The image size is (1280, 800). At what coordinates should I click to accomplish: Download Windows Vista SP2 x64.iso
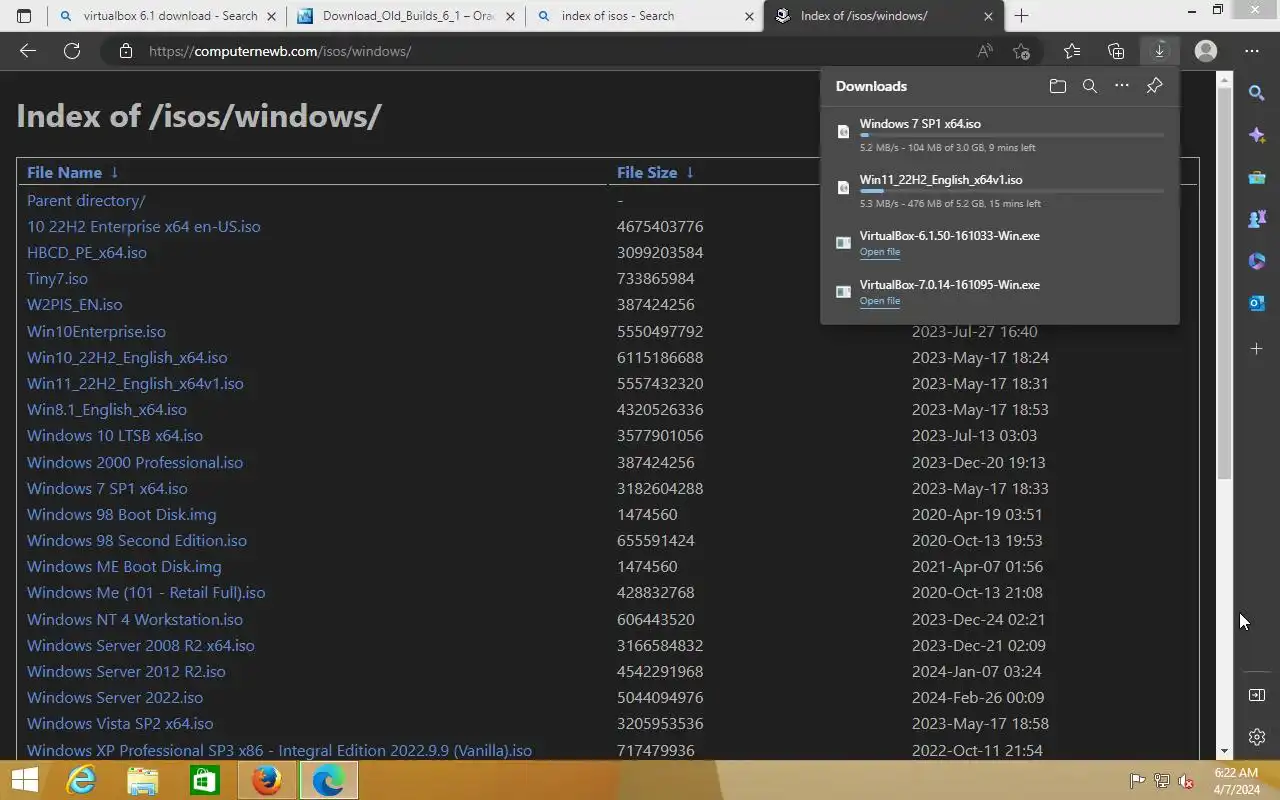pos(120,723)
